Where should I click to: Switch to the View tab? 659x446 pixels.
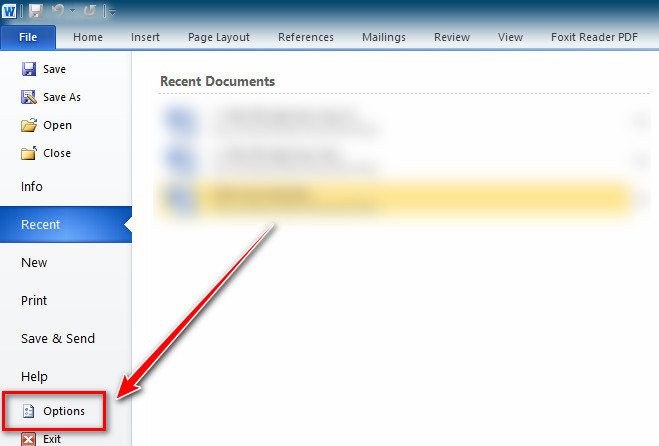click(x=511, y=37)
